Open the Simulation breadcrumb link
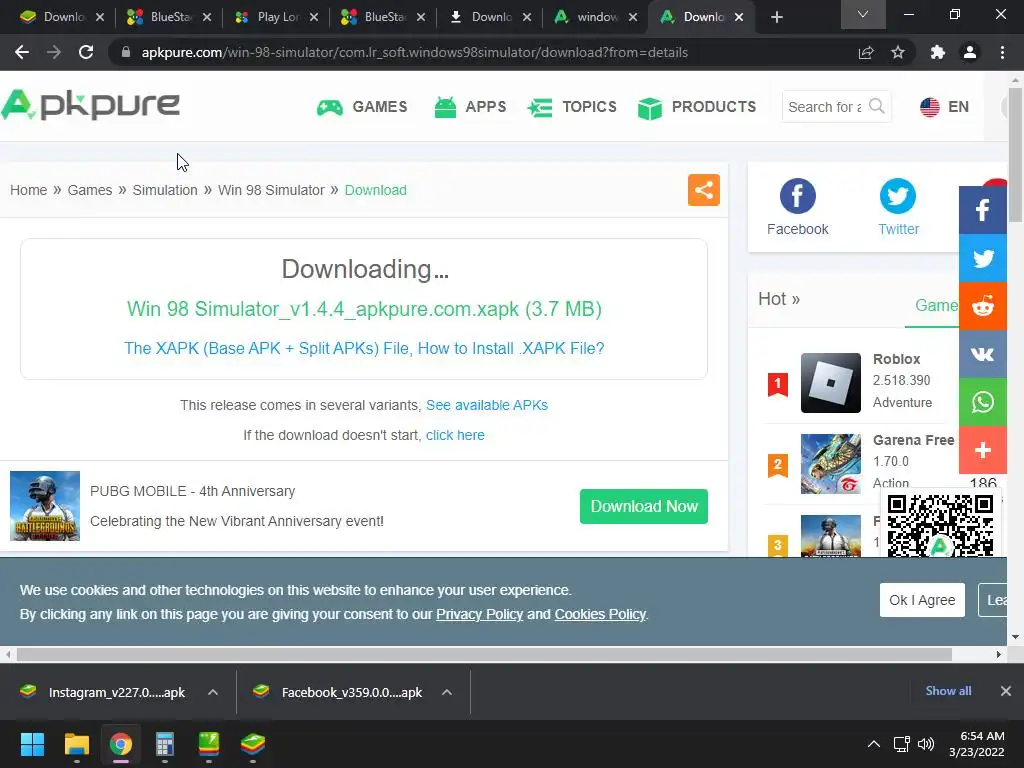Image resolution: width=1024 pixels, height=768 pixels. pyautogui.click(x=165, y=190)
